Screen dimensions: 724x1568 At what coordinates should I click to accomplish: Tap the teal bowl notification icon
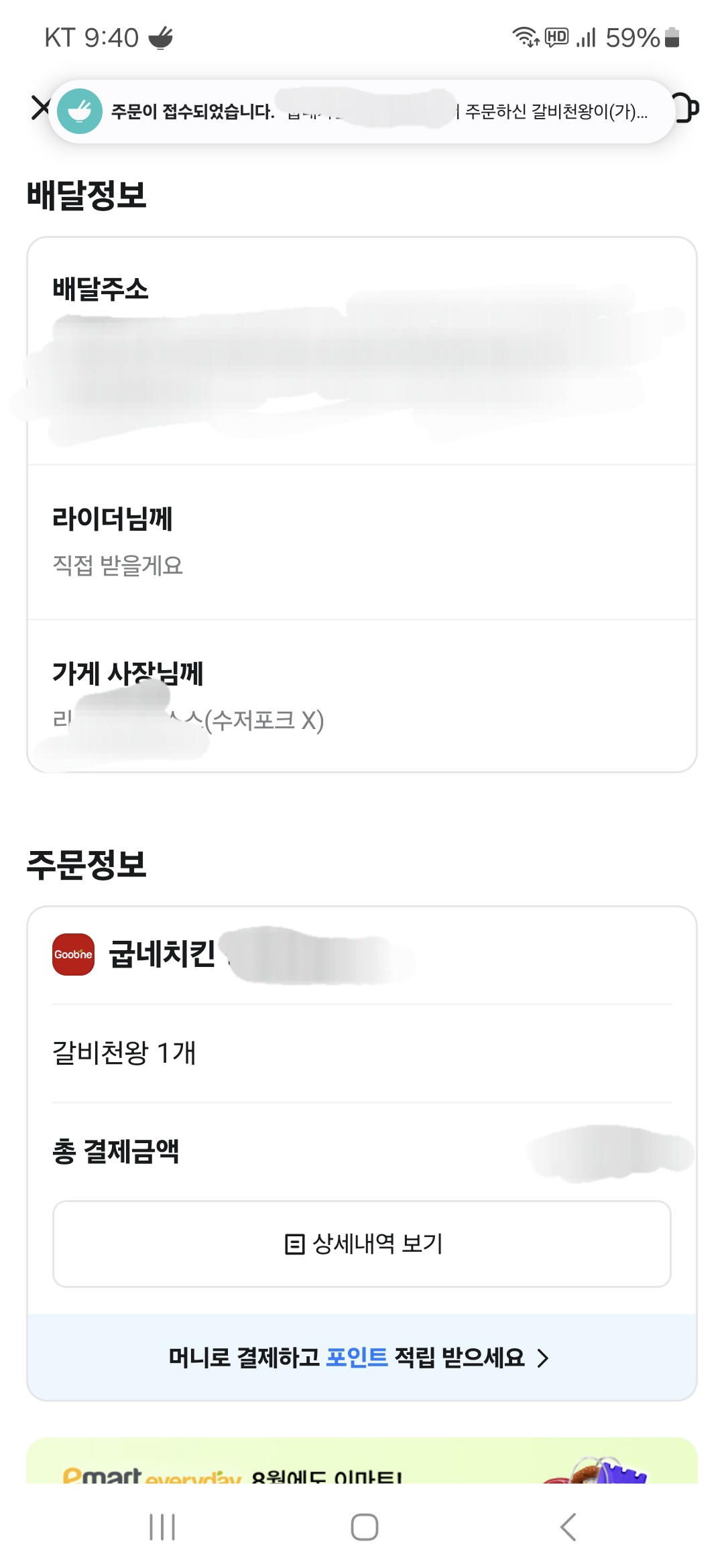tap(80, 111)
